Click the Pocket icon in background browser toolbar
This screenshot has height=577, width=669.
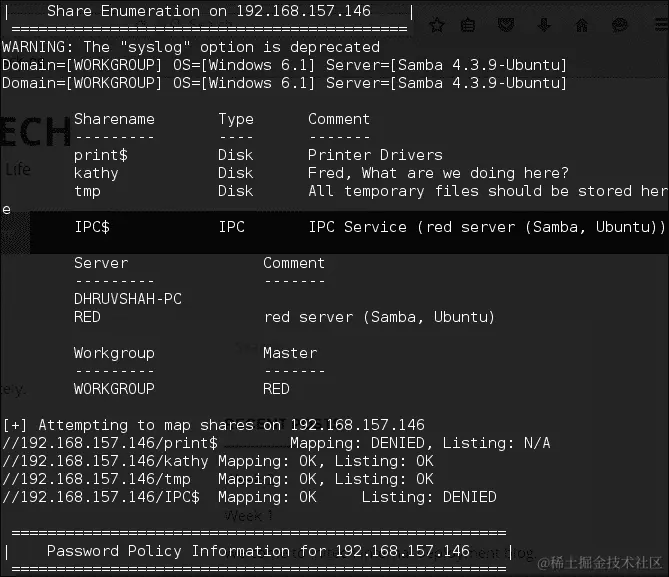pos(506,25)
